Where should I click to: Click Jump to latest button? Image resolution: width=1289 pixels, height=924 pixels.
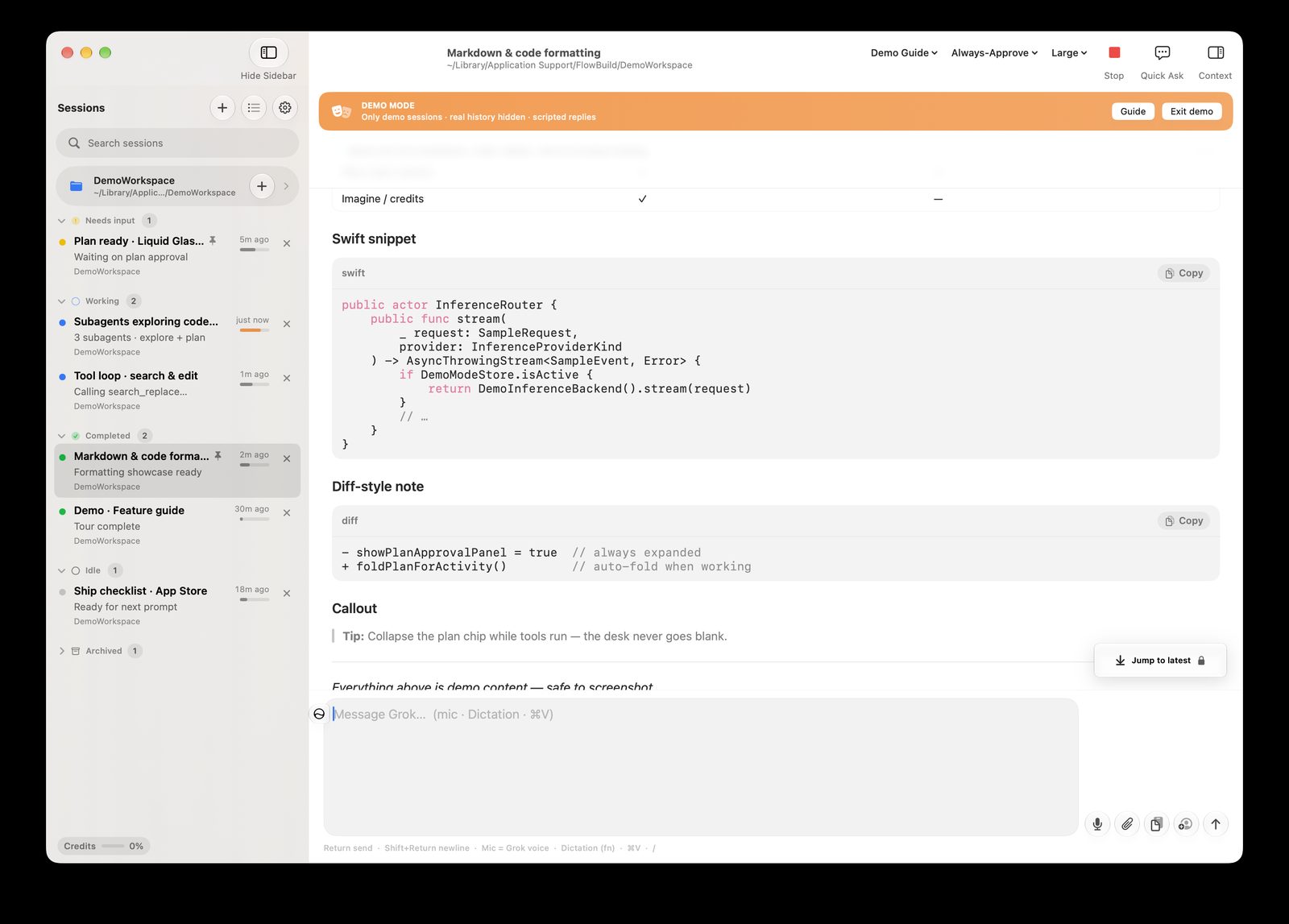point(1160,660)
